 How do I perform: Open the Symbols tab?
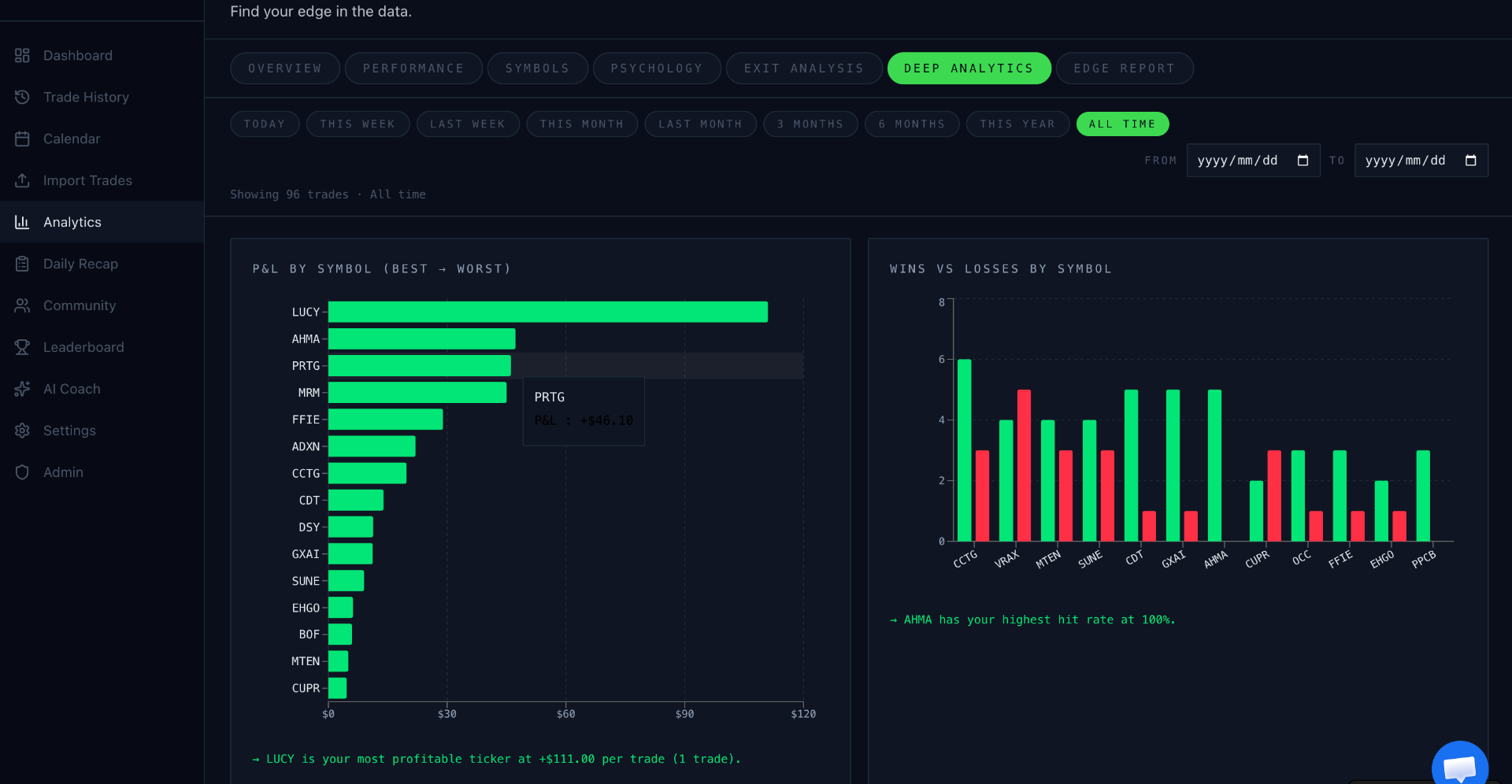pyautogui.click(x=538, y=68)
